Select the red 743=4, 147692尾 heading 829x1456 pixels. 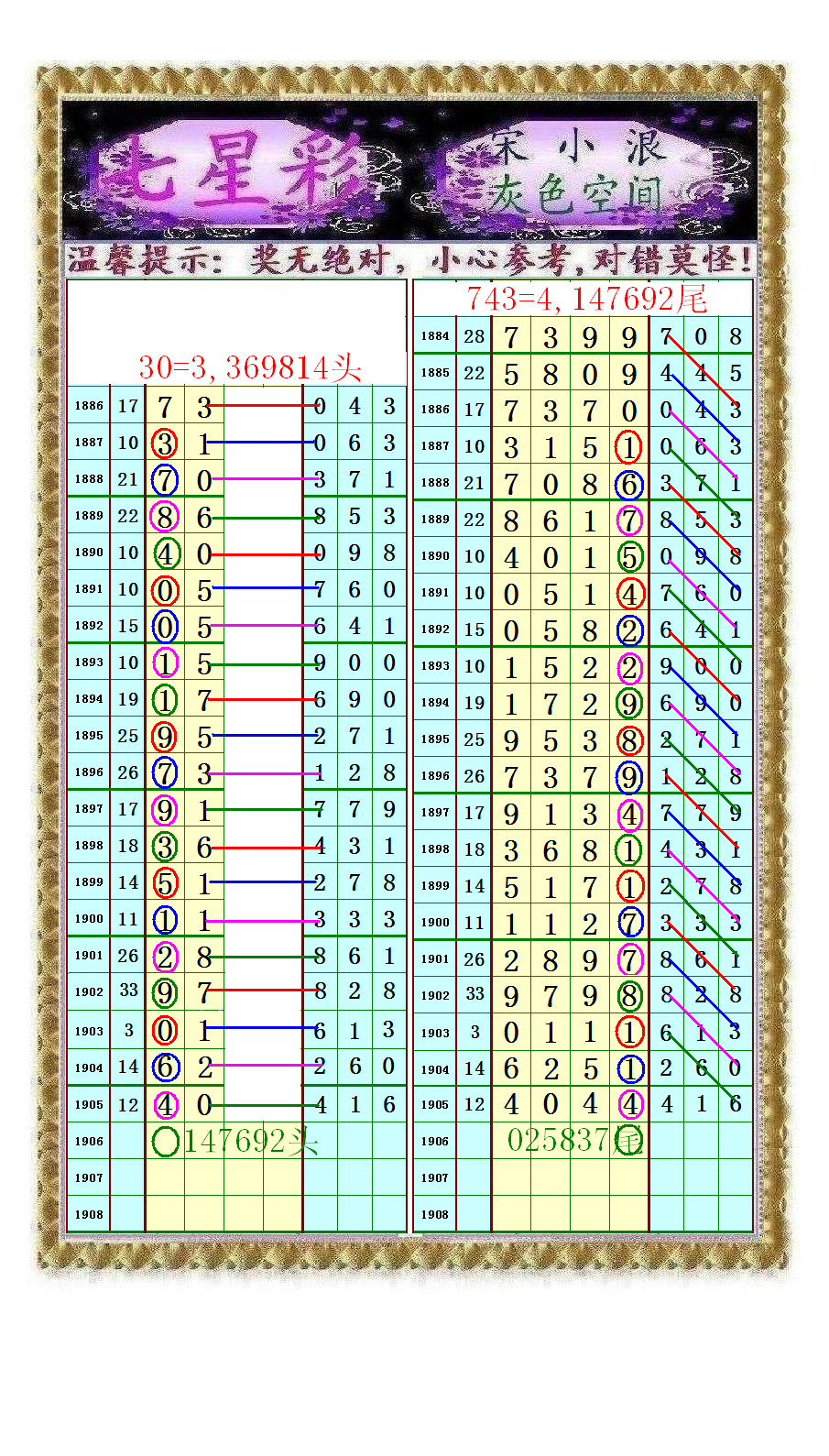click(x=586, y=299)
